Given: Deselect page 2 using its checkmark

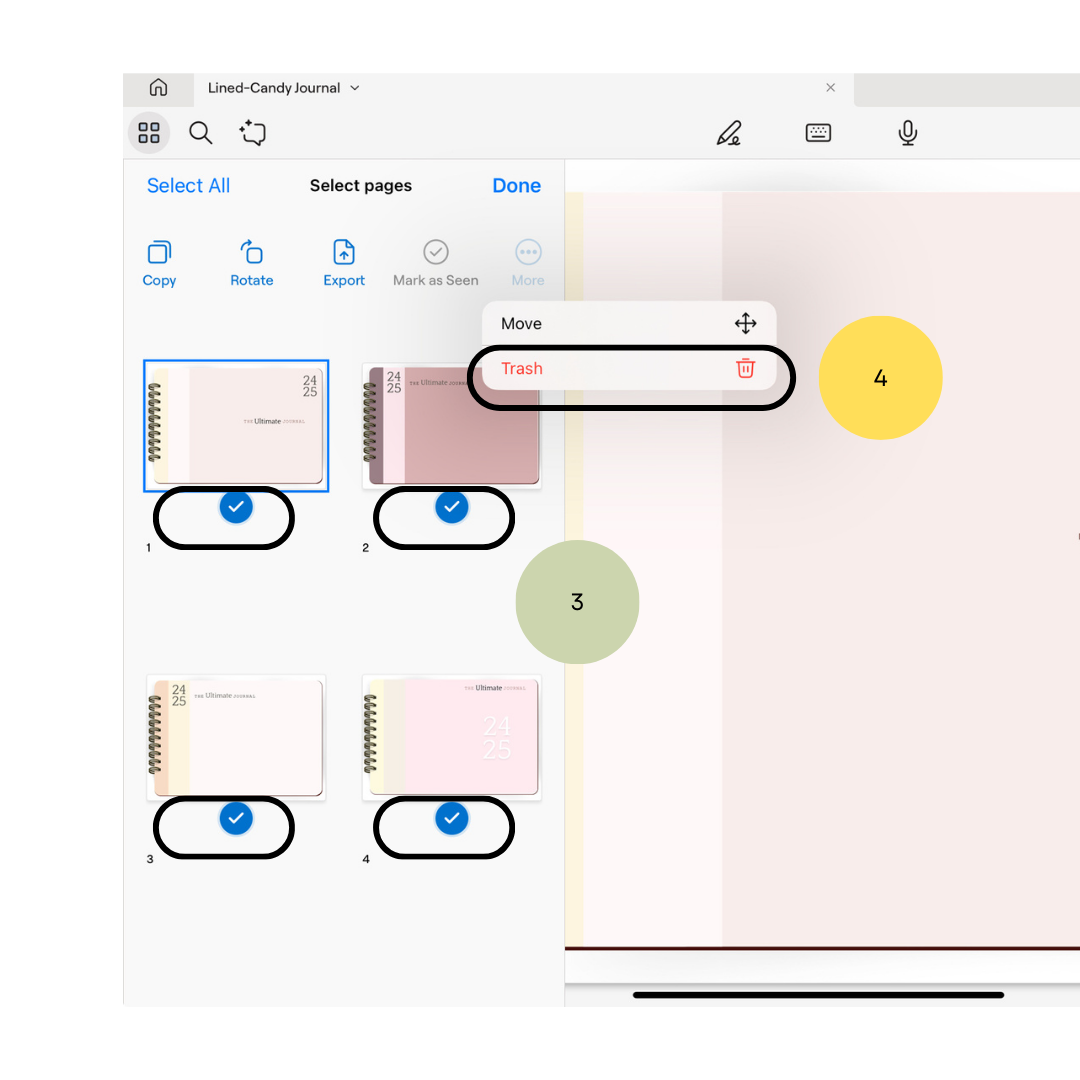Looking at the screenshot, I should (452, 508).
